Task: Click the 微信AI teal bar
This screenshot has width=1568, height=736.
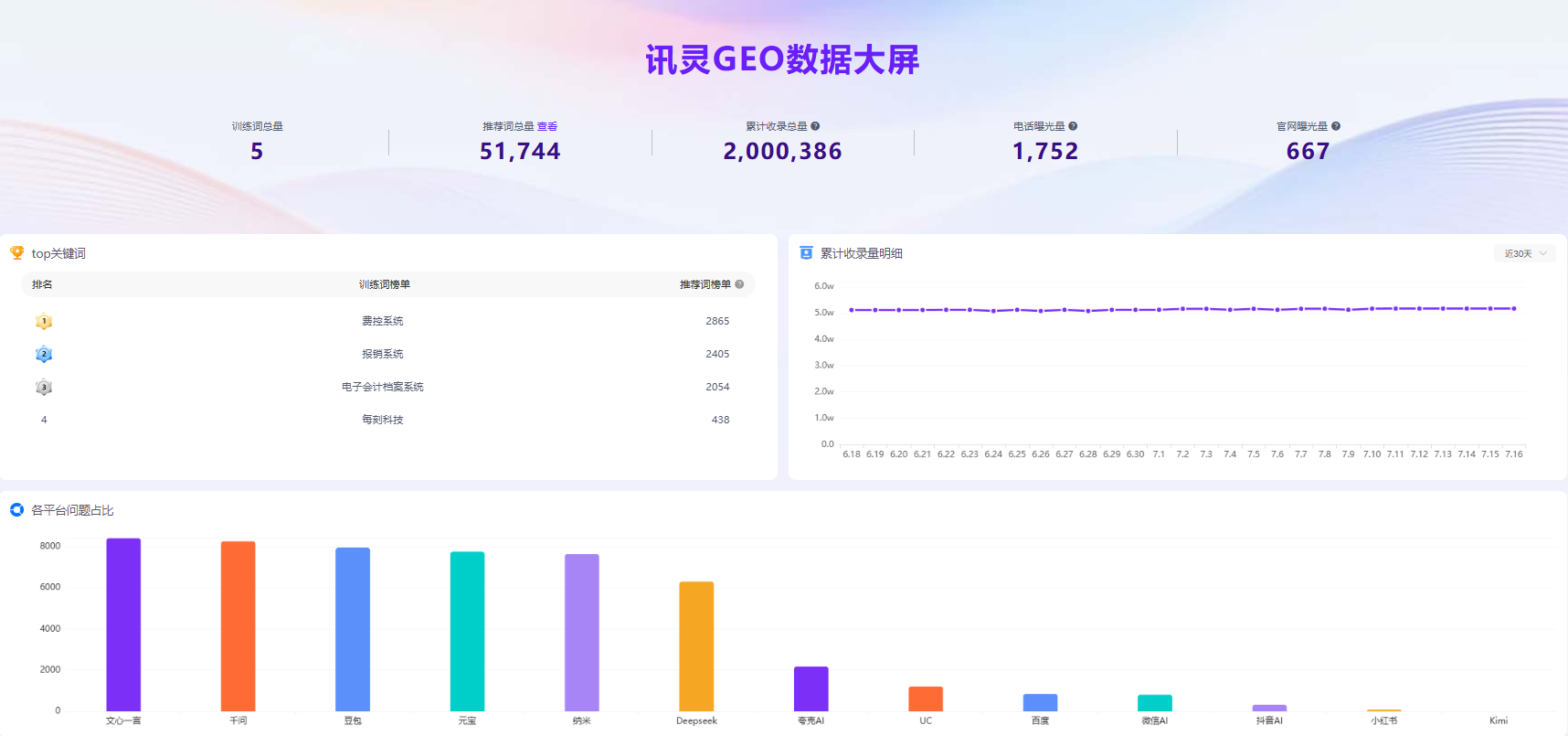Action: tap(1155, 703)
